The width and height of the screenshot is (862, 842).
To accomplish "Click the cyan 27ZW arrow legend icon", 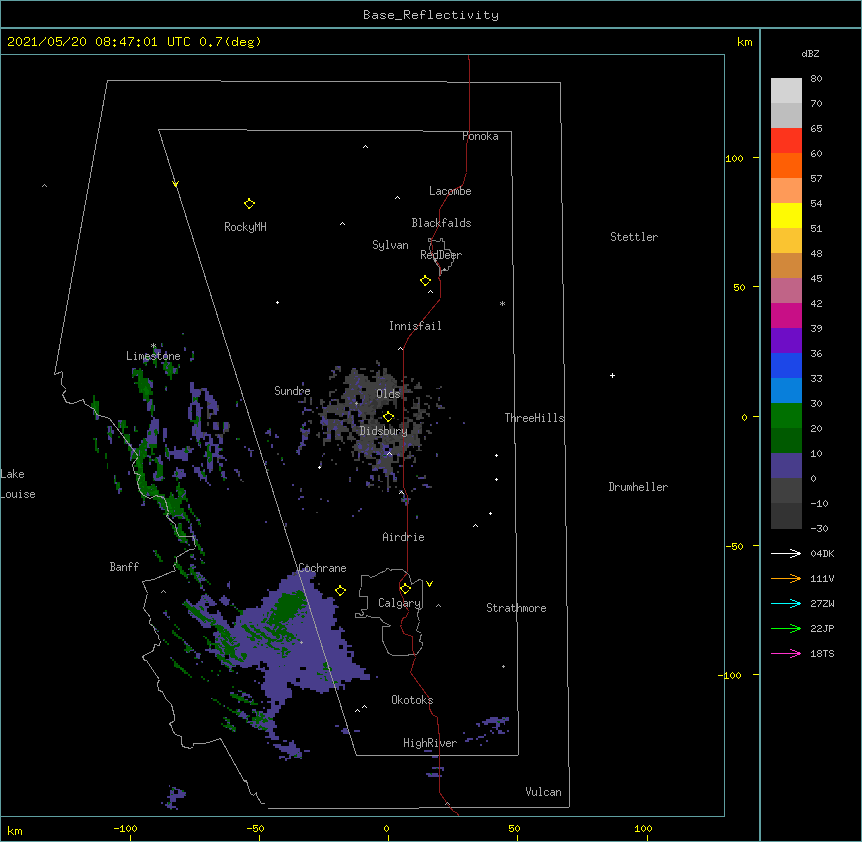I will point(786,603).
